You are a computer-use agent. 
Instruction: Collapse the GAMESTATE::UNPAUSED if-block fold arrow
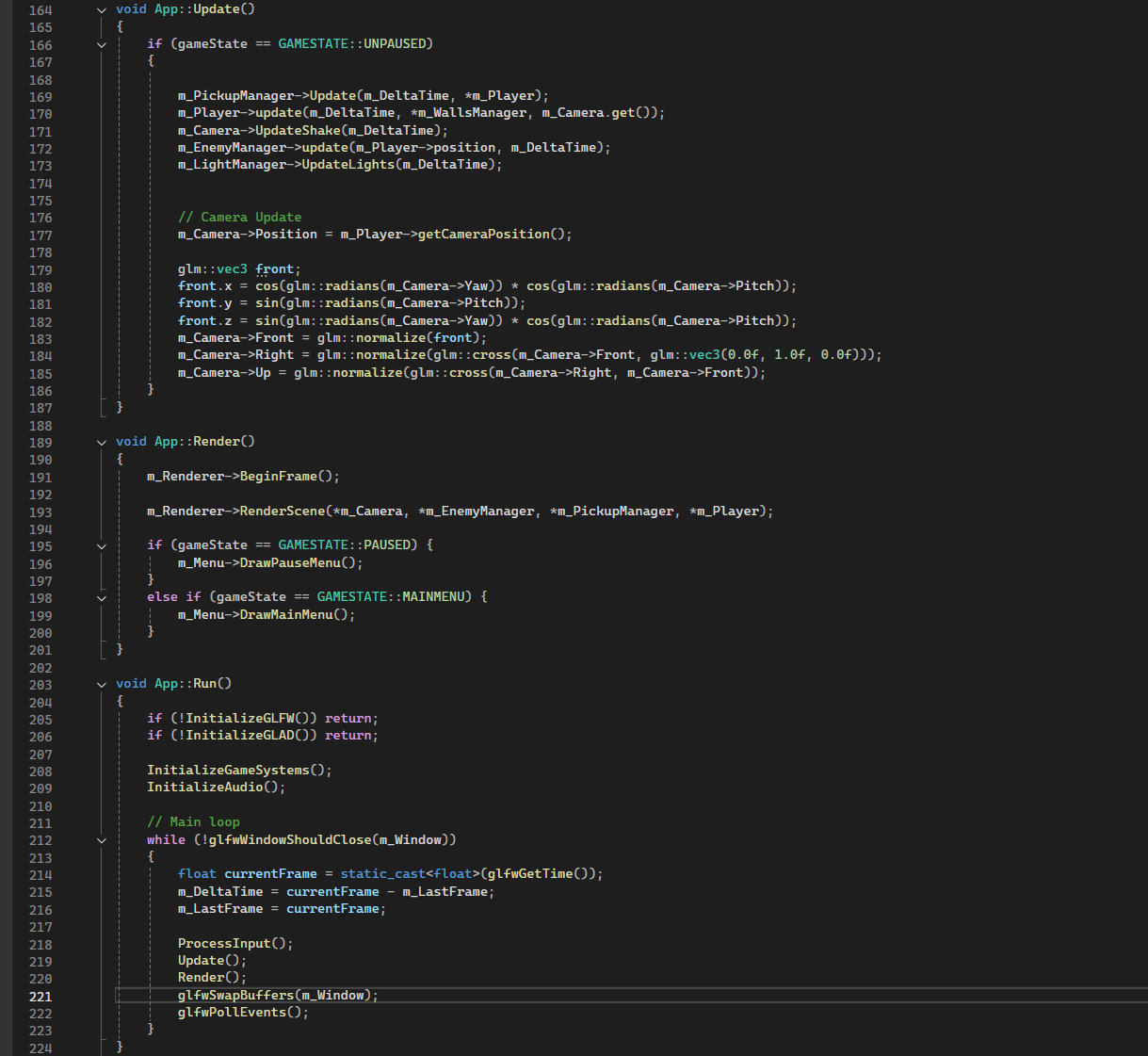[x=102, y=44]
